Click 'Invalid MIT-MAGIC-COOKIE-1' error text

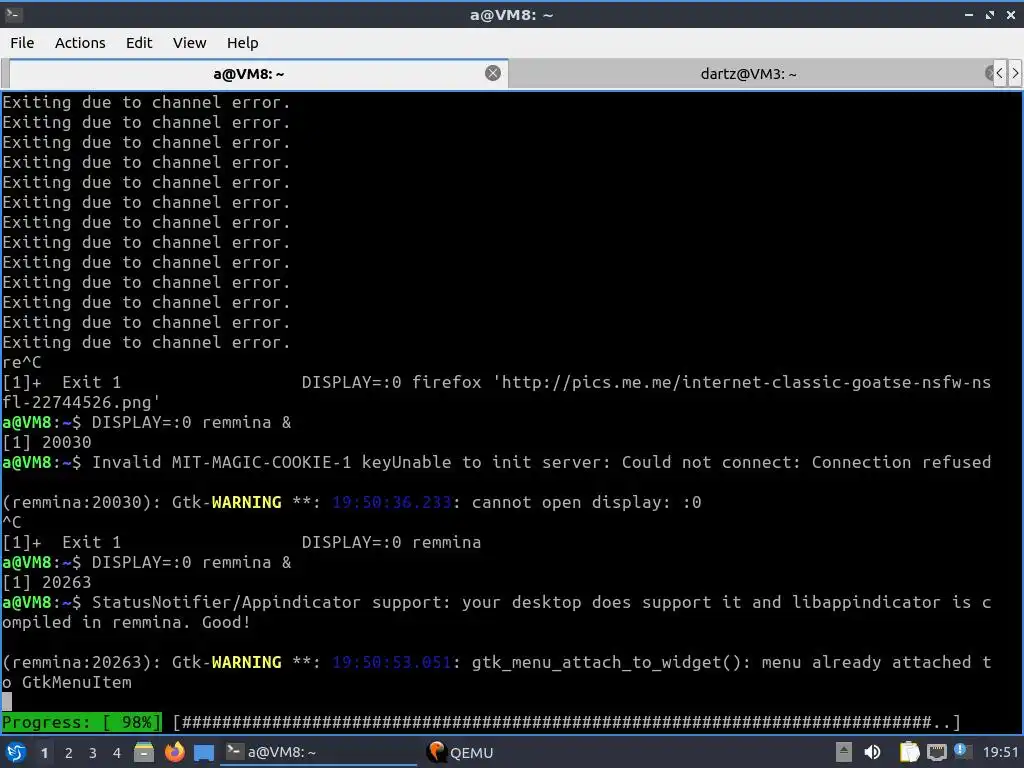(x=221, y=462)
